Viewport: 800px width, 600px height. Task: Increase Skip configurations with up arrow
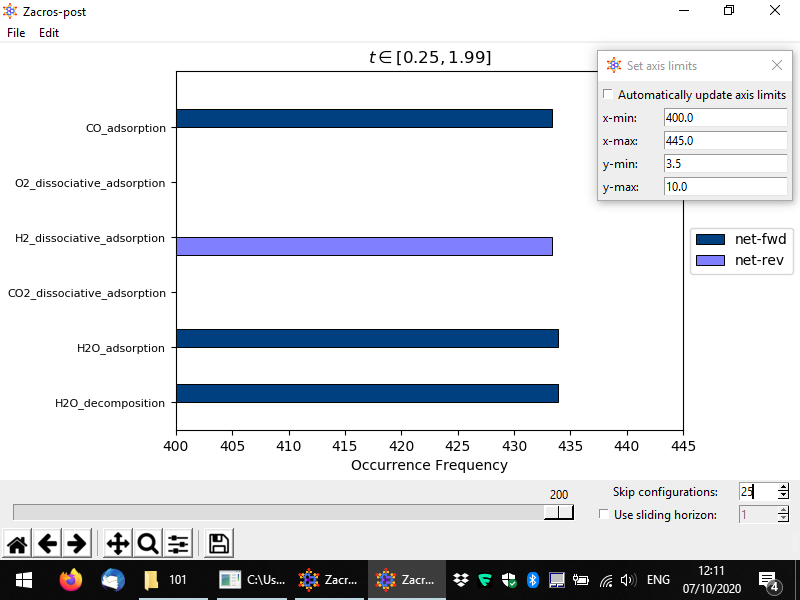(x=783, y=487)
